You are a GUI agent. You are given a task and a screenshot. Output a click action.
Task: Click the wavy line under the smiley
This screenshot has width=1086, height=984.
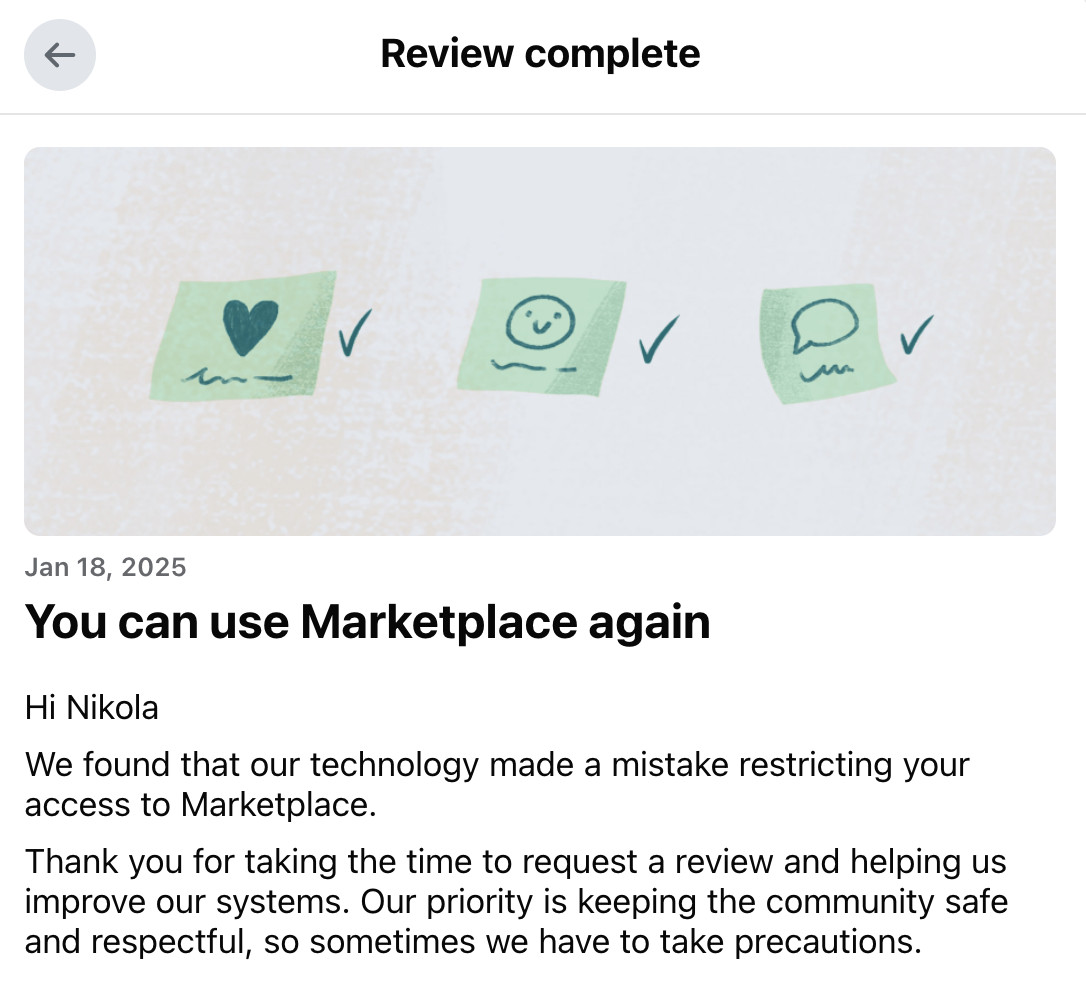533,365
